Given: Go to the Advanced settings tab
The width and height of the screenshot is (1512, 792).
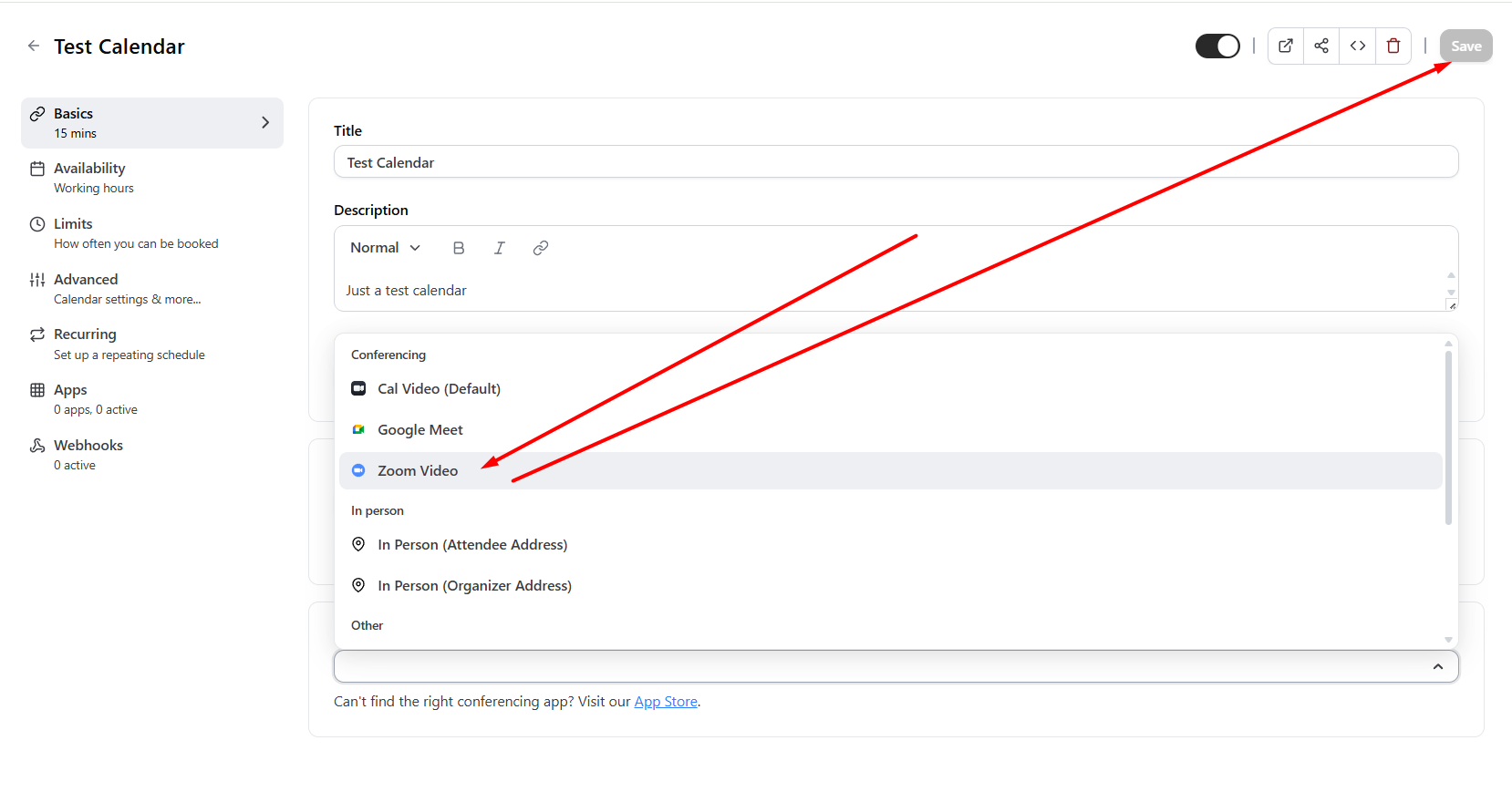Looking at the screenshot, I should tap(152, 289).
